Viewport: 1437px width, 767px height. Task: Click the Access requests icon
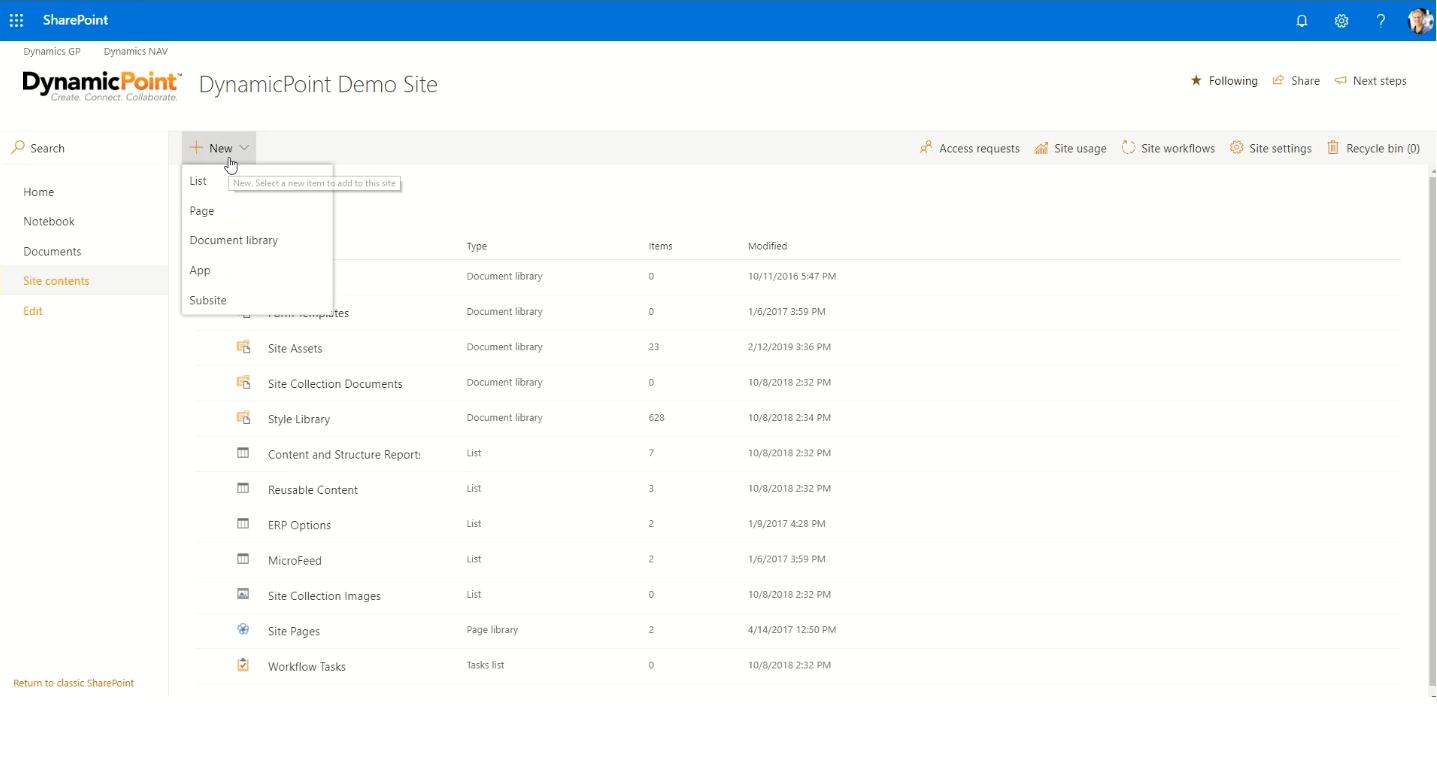click(x=926, y=148)
